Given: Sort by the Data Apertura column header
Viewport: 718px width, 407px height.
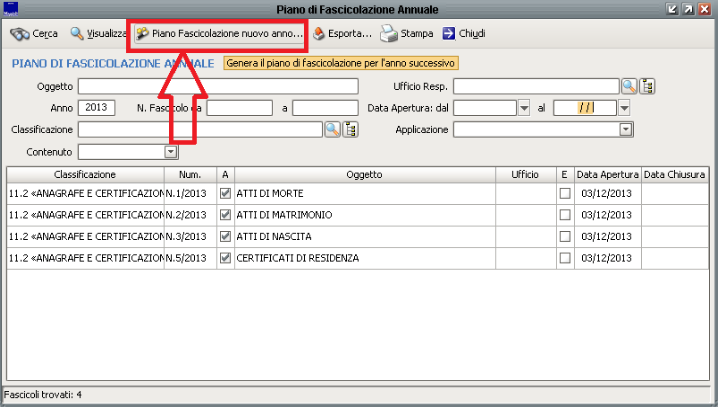Looking at the screenshot, I should 607,174.
